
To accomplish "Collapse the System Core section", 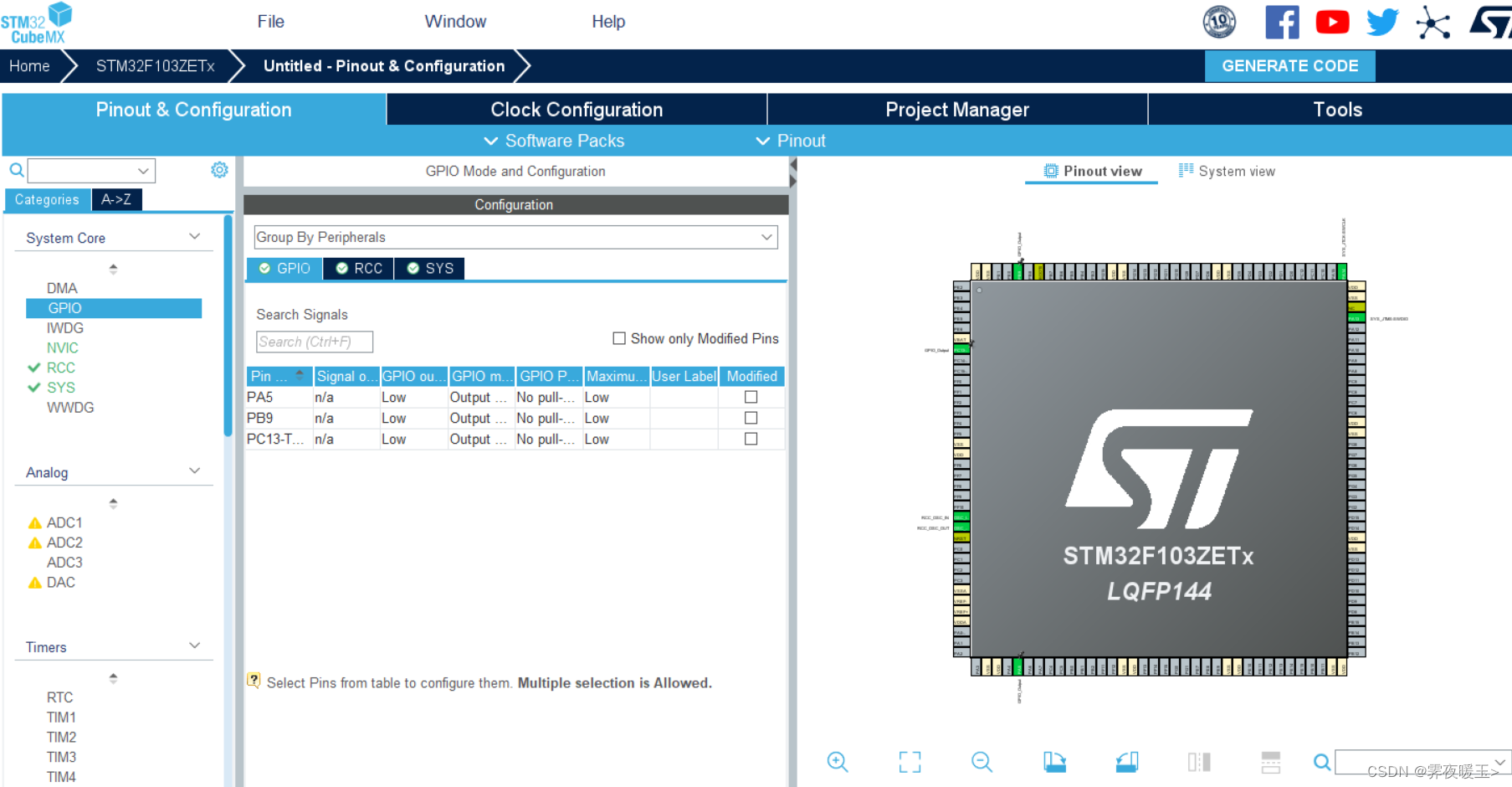I will (x=195, y=237).
